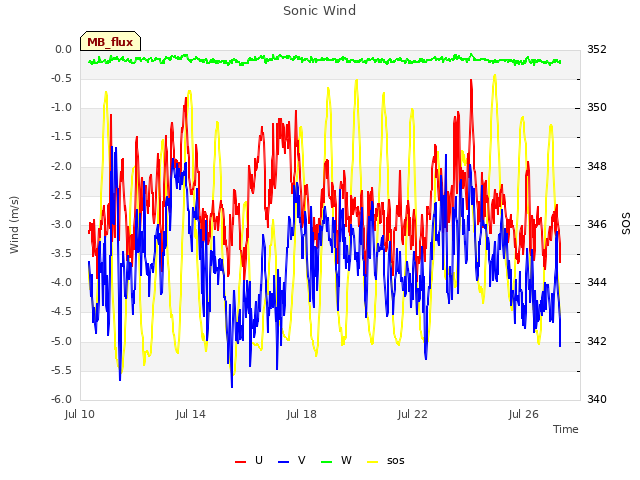
Task: Click the 346 right axis value
Action: tap(597, 224)
